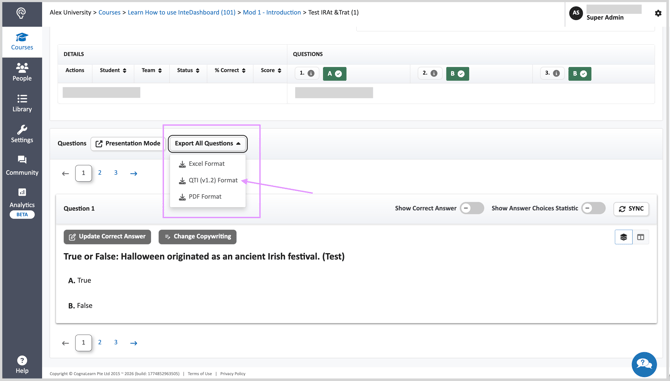
Task: Open Settings wrench in the sidebar
Action: coord(22,134)
